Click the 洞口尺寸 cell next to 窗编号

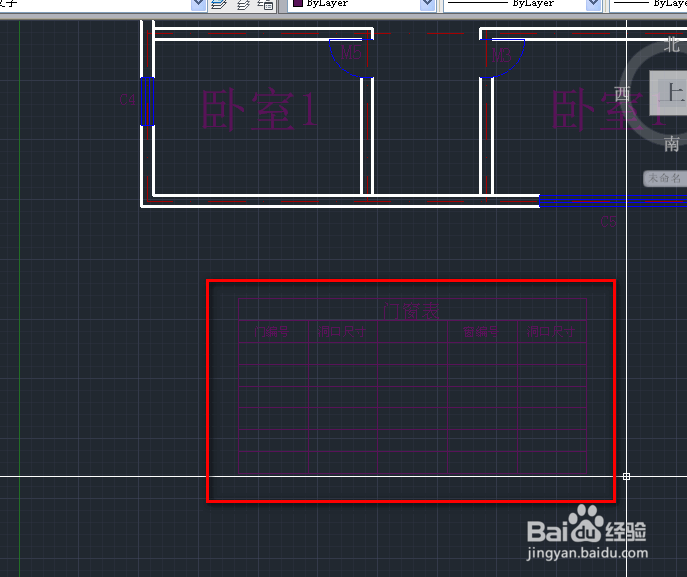coord(551,332)
